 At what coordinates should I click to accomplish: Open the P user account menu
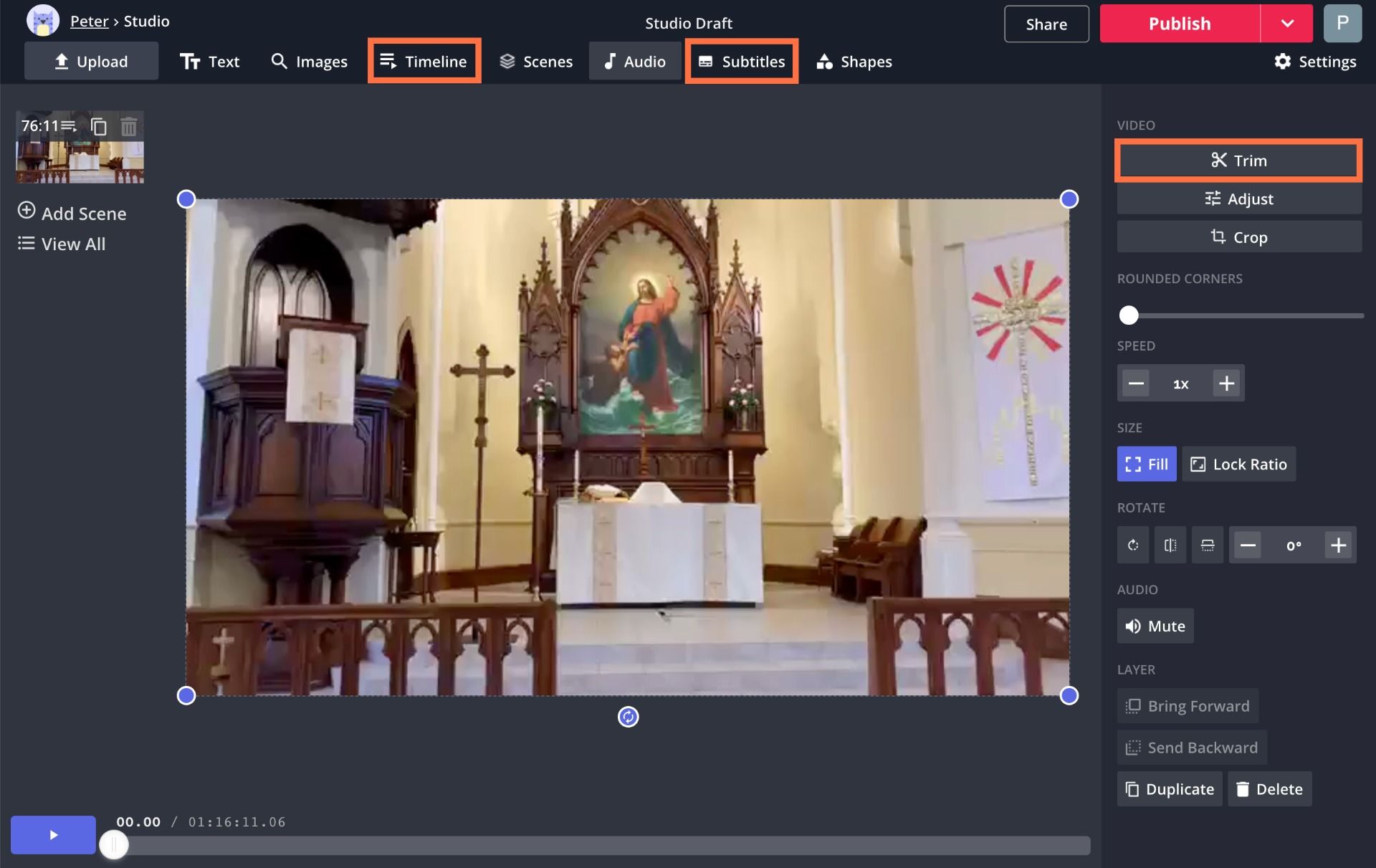pyautogui.click(x=1342, y=24)
